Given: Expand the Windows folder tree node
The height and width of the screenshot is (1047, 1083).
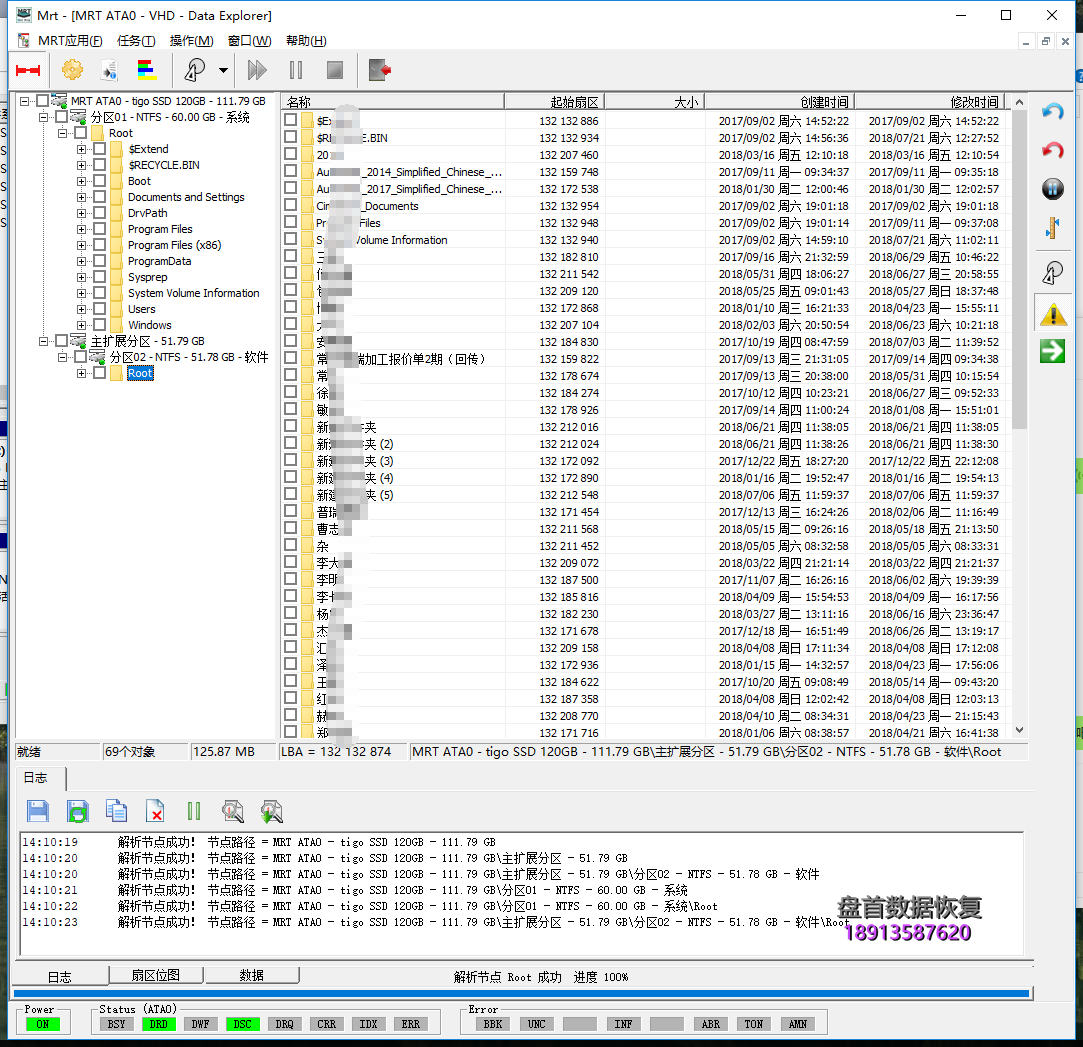Looking at the screenshot, I should pos(82,325).
